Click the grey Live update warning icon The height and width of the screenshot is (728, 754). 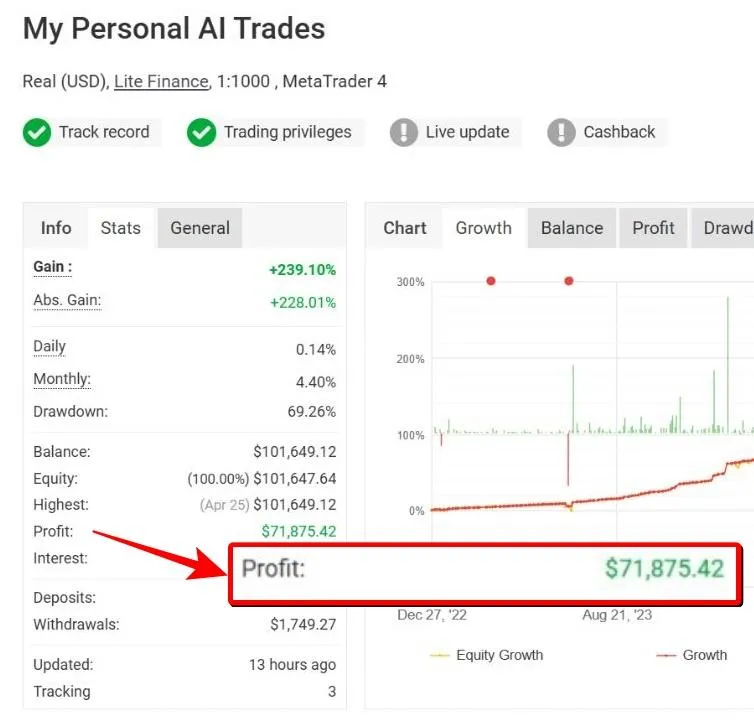tap(404, 132)
